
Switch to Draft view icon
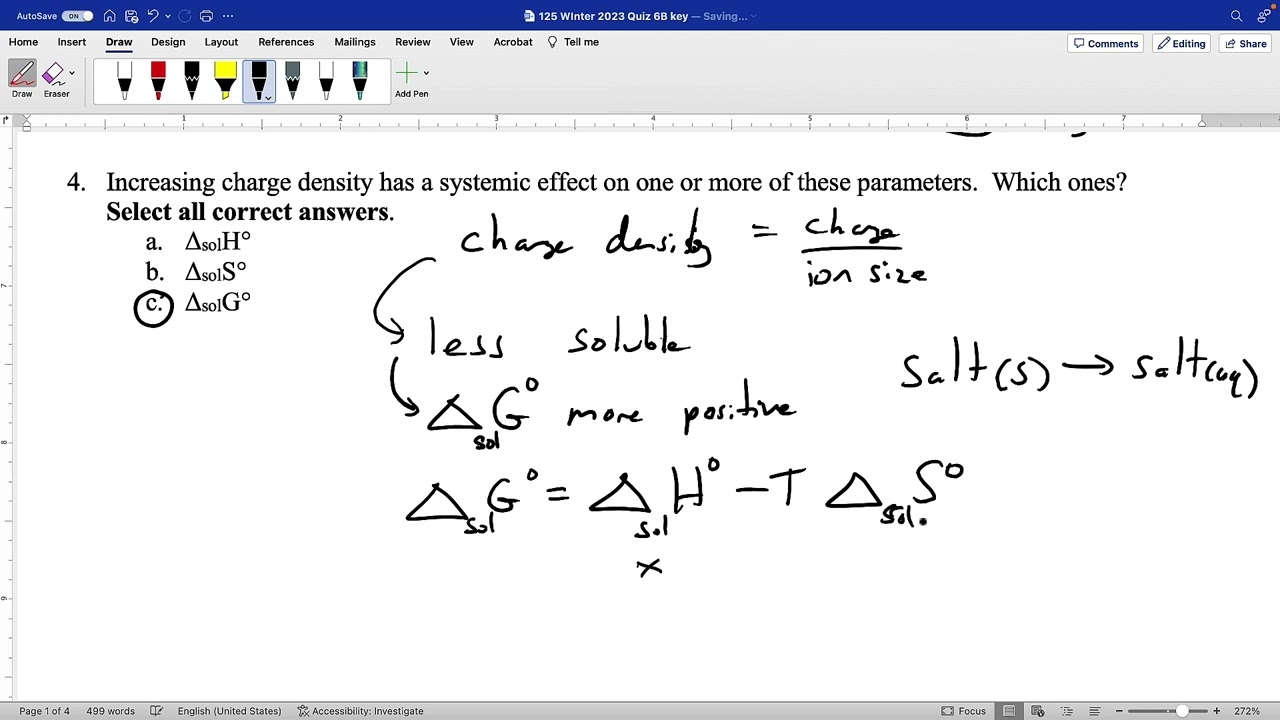point(1095,711)
